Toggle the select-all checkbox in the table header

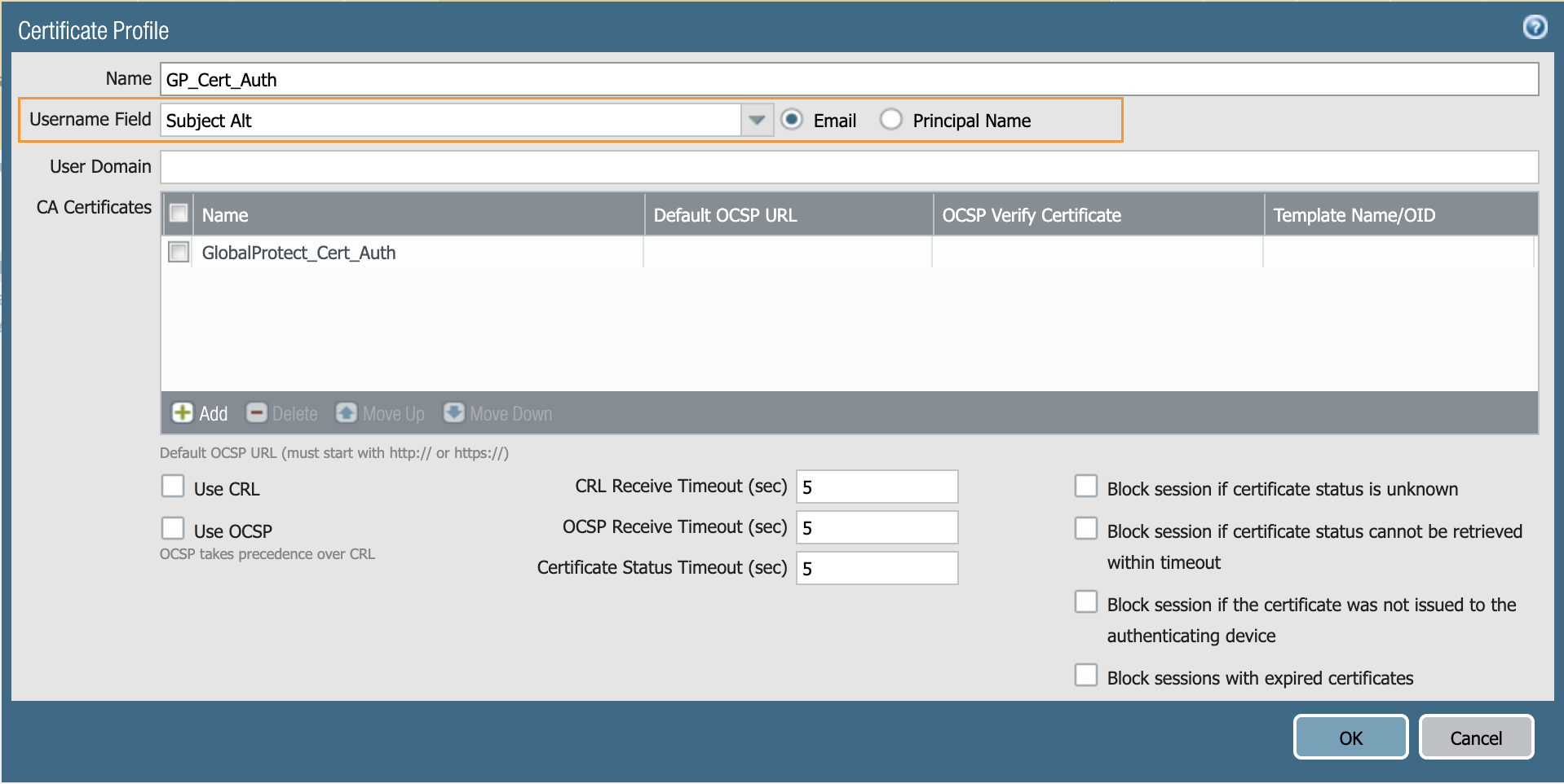click(178, 213)
